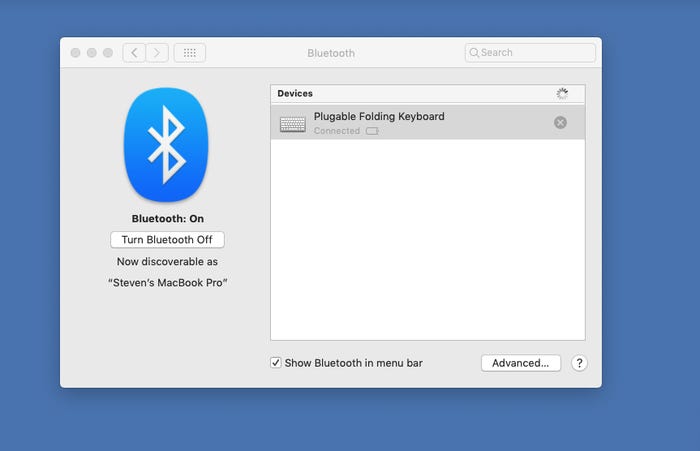Show all preferences grid button
The height and width of the screenshot is (451, 700).
[190, 53]
